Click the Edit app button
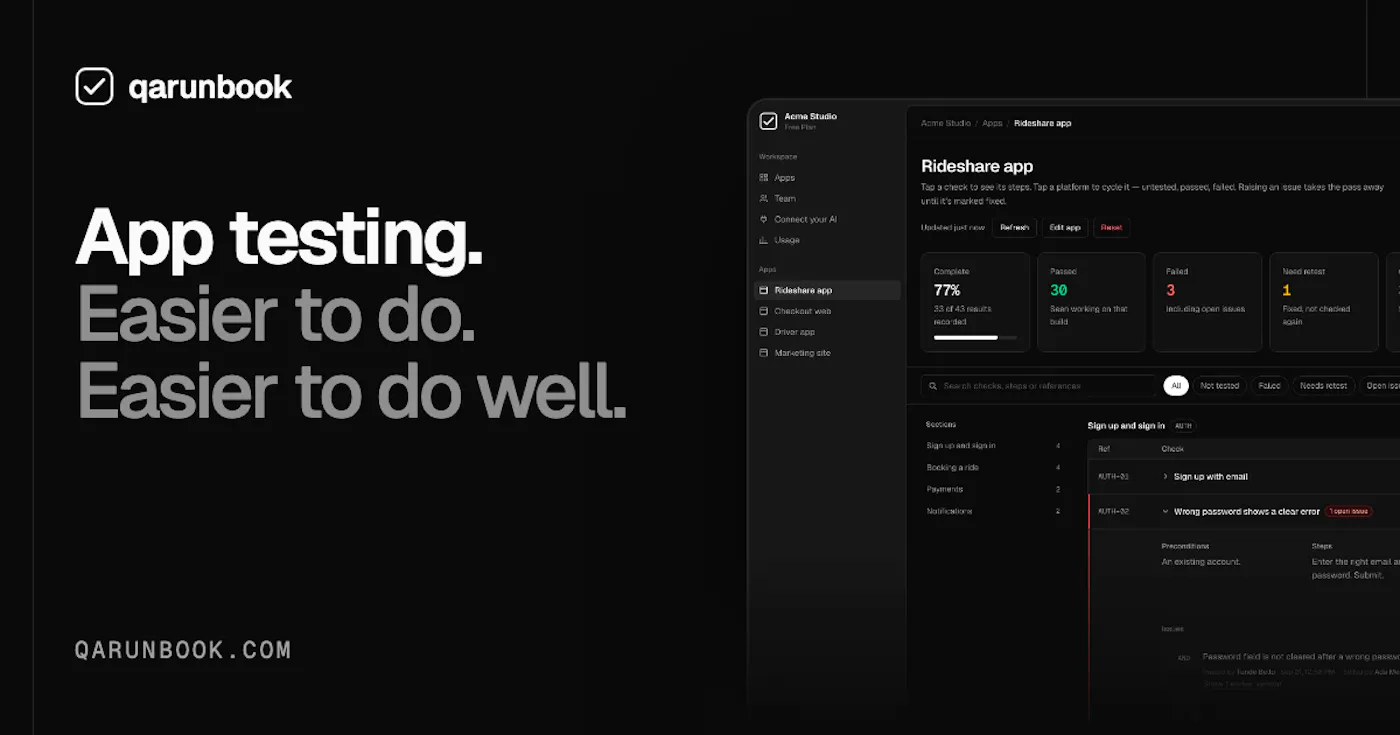The height and width of the screenshot is (735, 1400). 1065,227
